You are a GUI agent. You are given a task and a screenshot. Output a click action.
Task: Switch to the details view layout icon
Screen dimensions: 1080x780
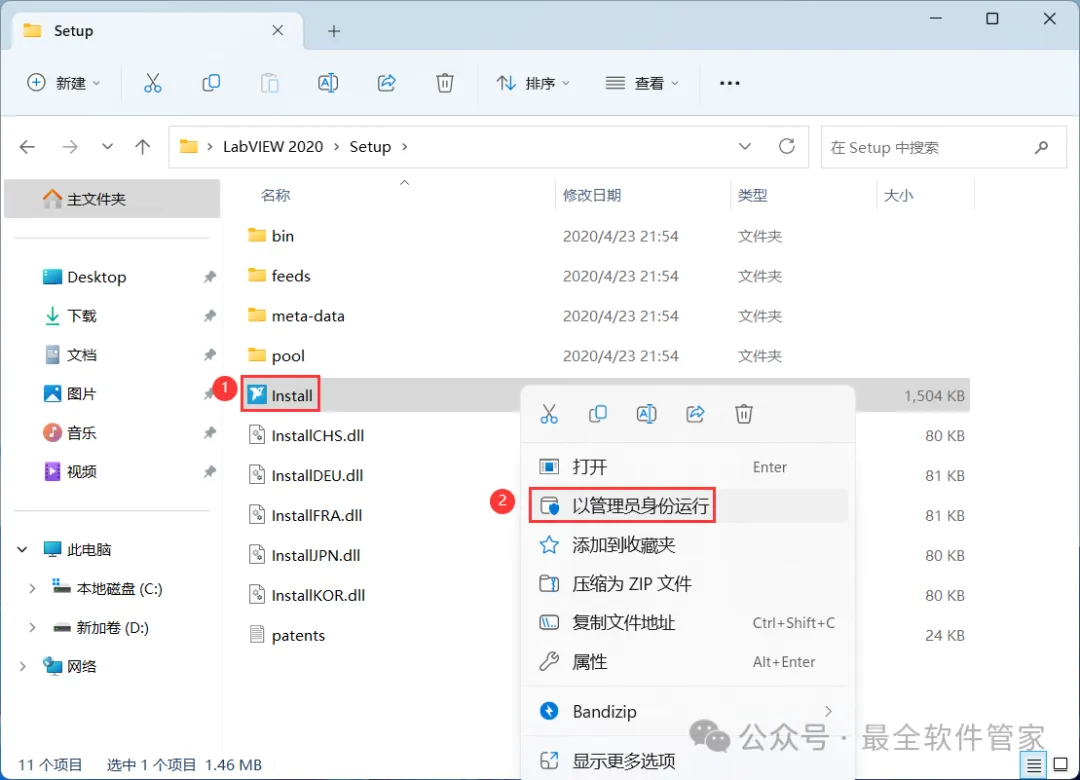click(1034, 765)
